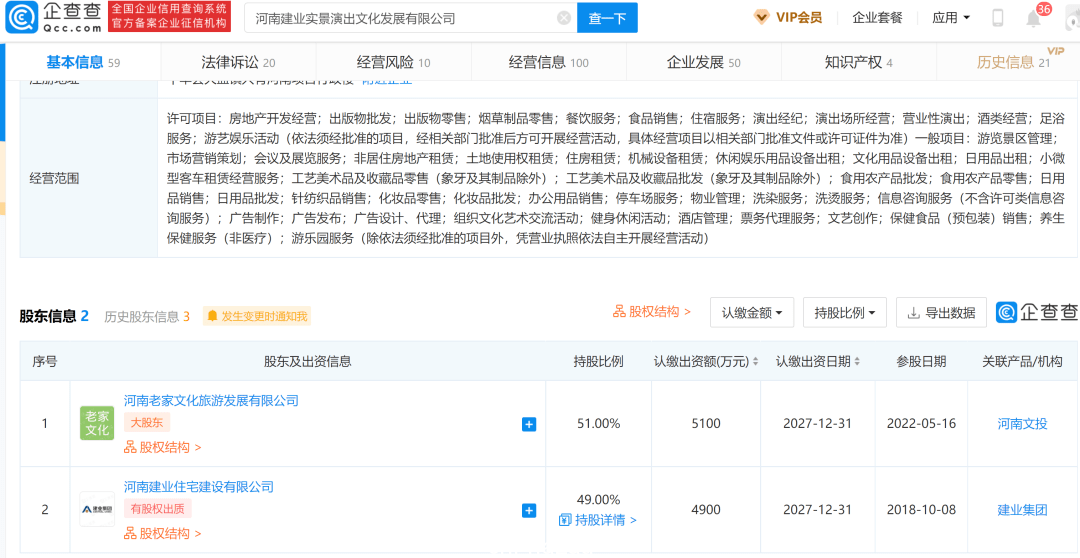Open the 持股比例 dropdown

pyautogui.click(x=844, y=313)
